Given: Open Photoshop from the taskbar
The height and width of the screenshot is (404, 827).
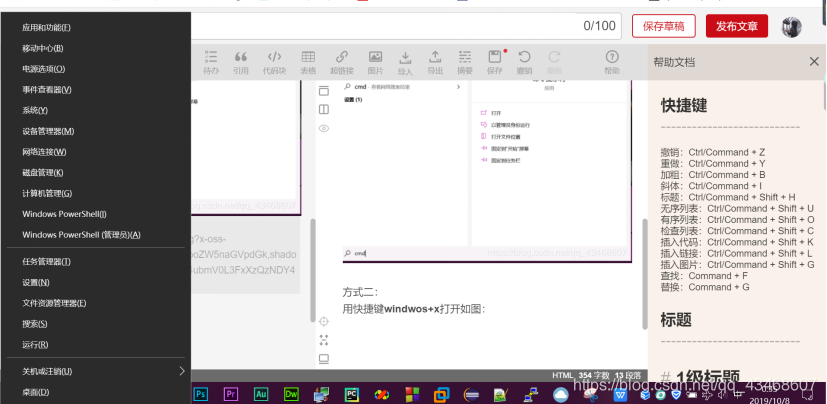Looking at the screenshot, I should (x=200, y=393).
